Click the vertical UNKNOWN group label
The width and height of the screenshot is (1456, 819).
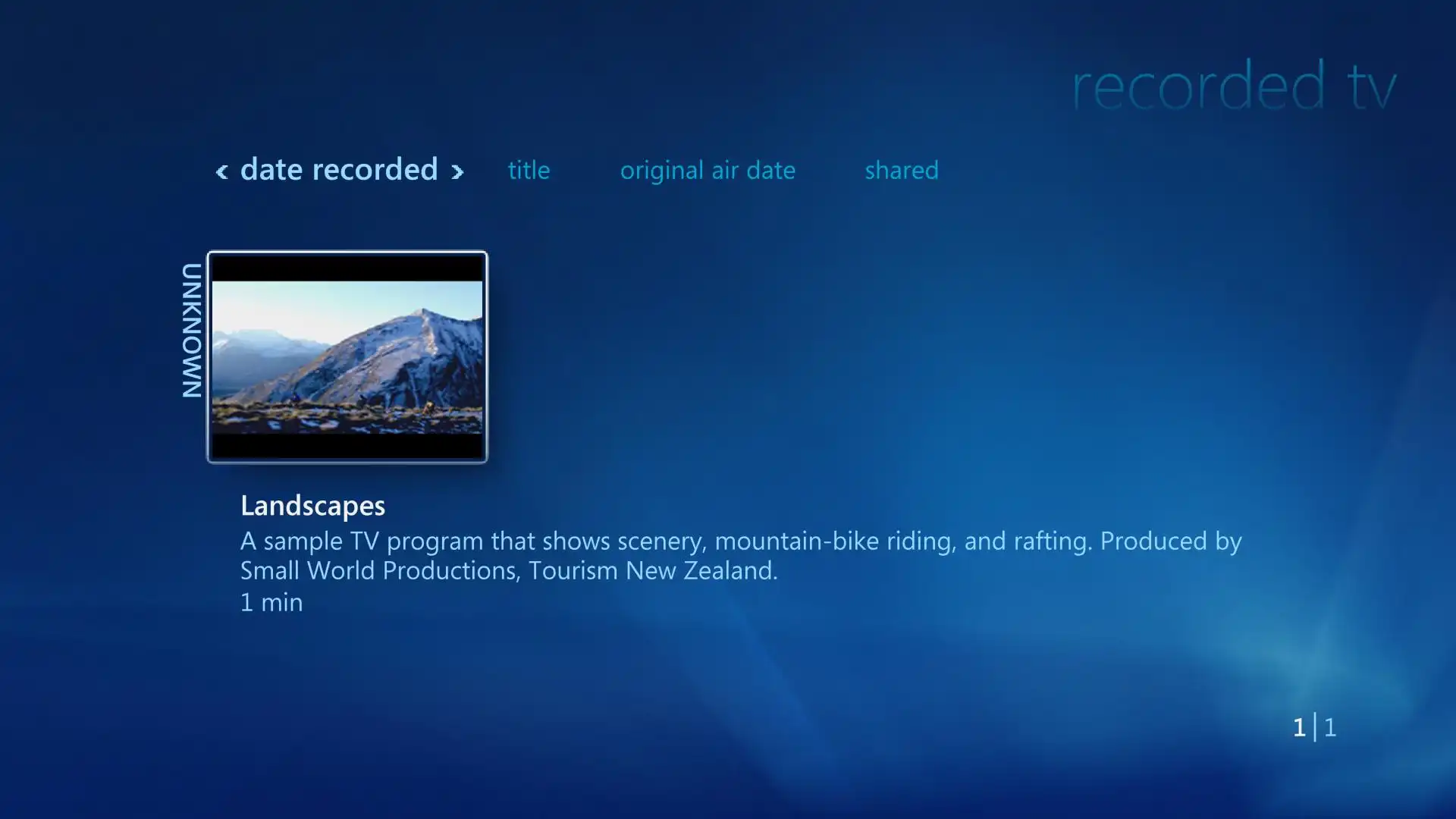(x=192, y=331)
